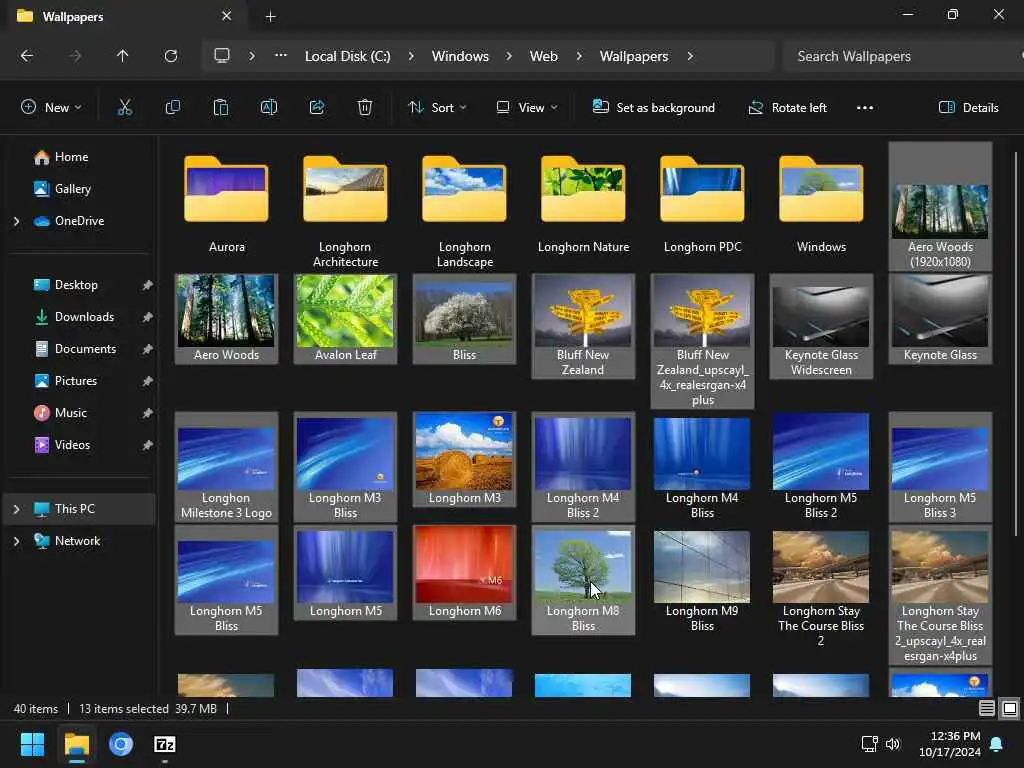Close the Wallpapers tab
Image resolution: width=1024 pixels, height=768 pixels.
227,16
